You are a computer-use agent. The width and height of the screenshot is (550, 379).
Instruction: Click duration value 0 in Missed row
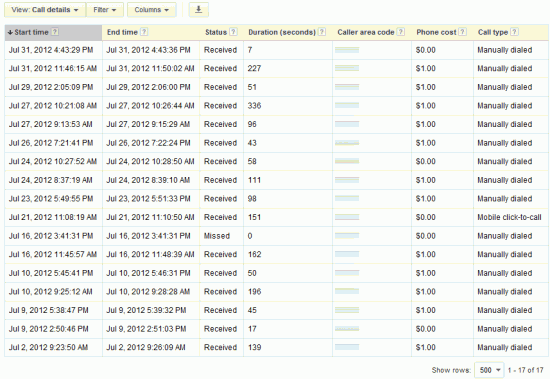pyautogui.click(x=250, y=236)
